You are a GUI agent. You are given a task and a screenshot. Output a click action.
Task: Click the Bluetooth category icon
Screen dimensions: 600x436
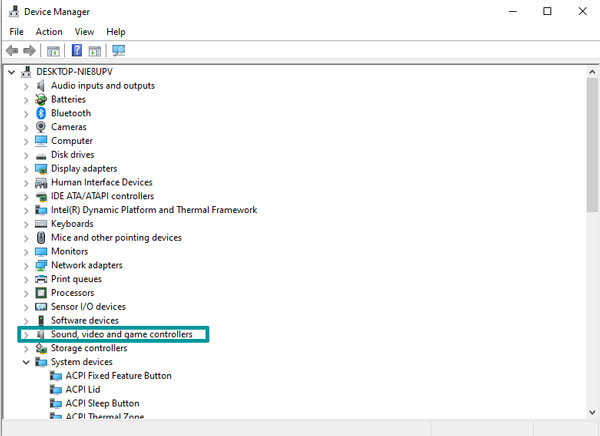point(41,113)
